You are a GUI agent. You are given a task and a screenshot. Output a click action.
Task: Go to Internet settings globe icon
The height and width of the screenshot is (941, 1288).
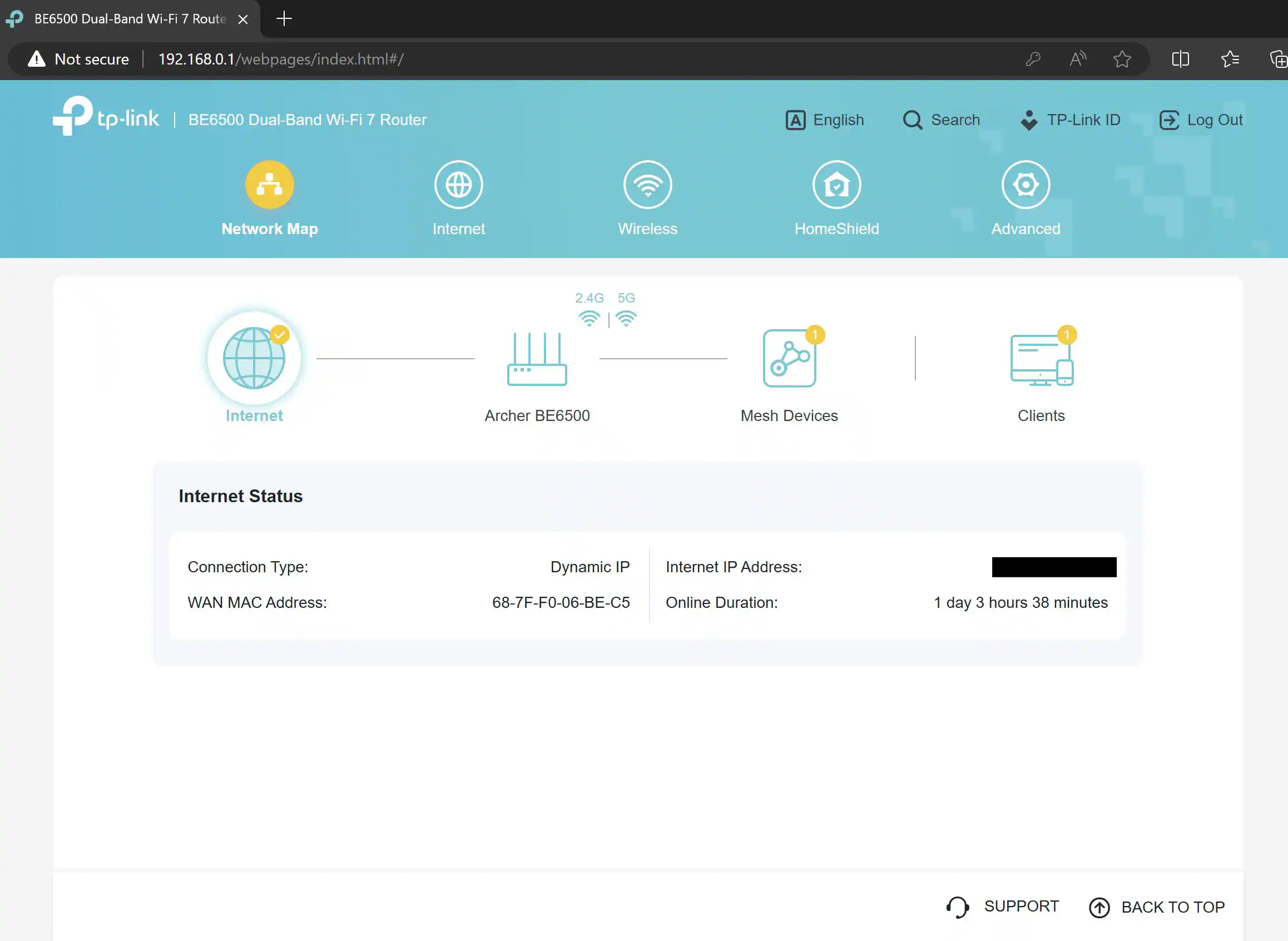(459, 185)
